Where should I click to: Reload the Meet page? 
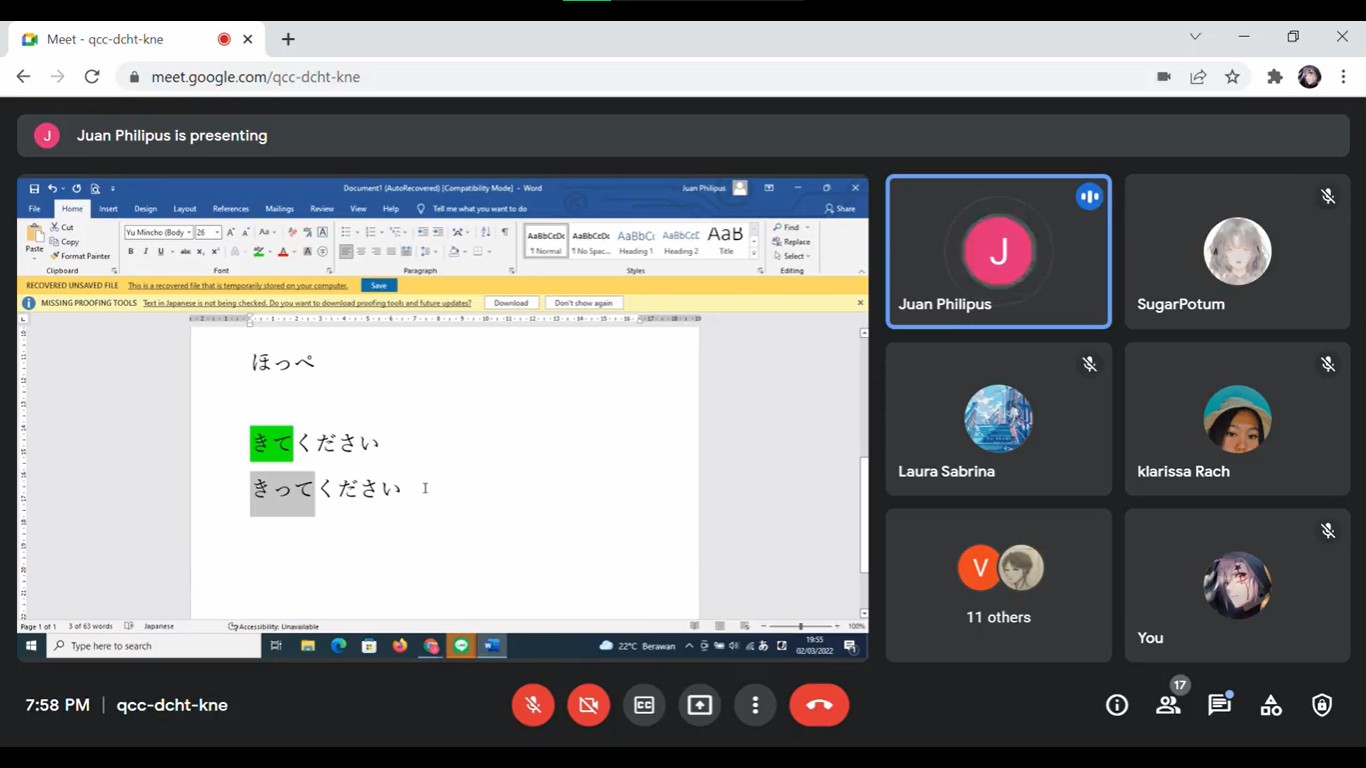(x=92, y=77)
